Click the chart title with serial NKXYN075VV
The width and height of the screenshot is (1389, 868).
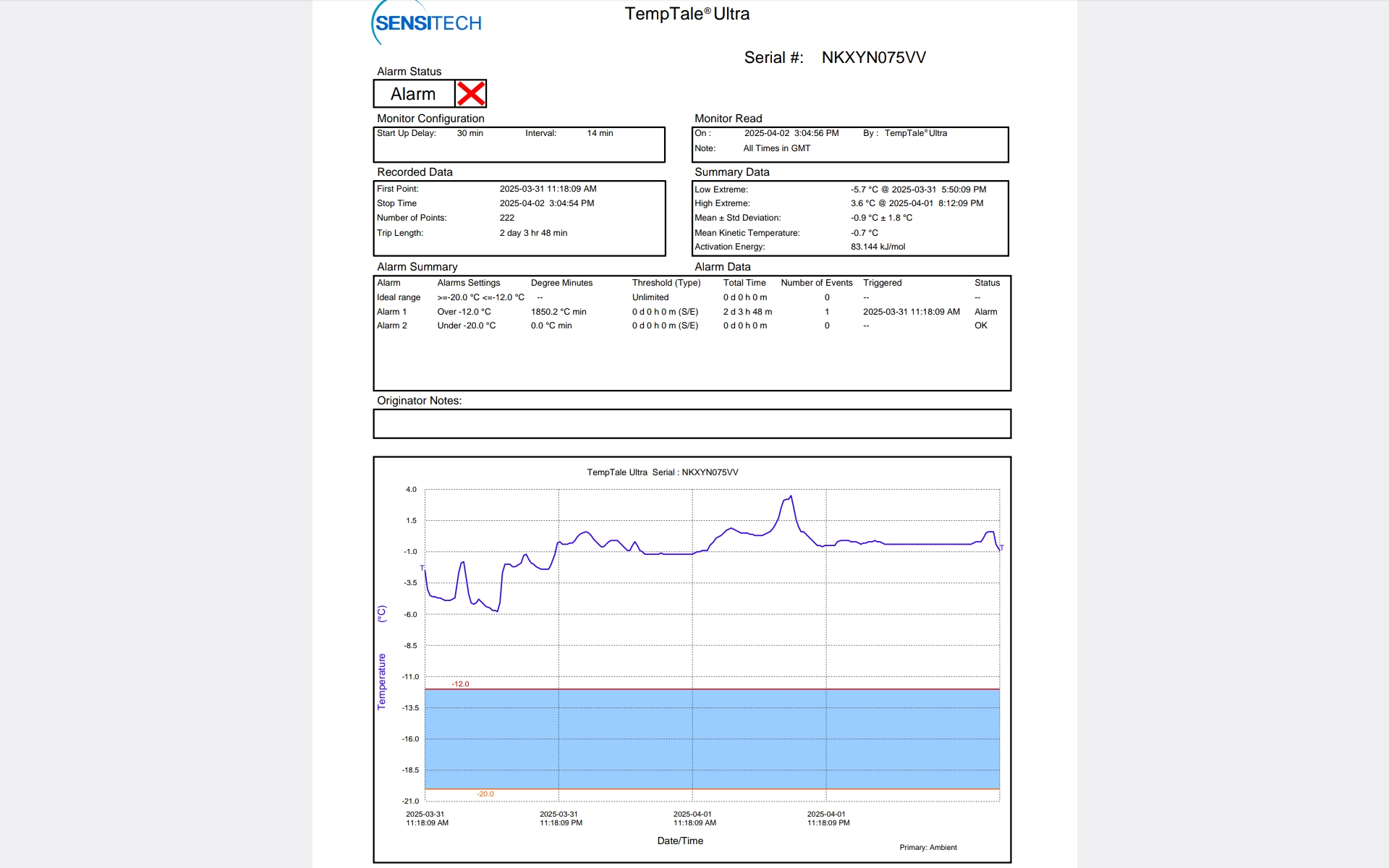point(662,472)
